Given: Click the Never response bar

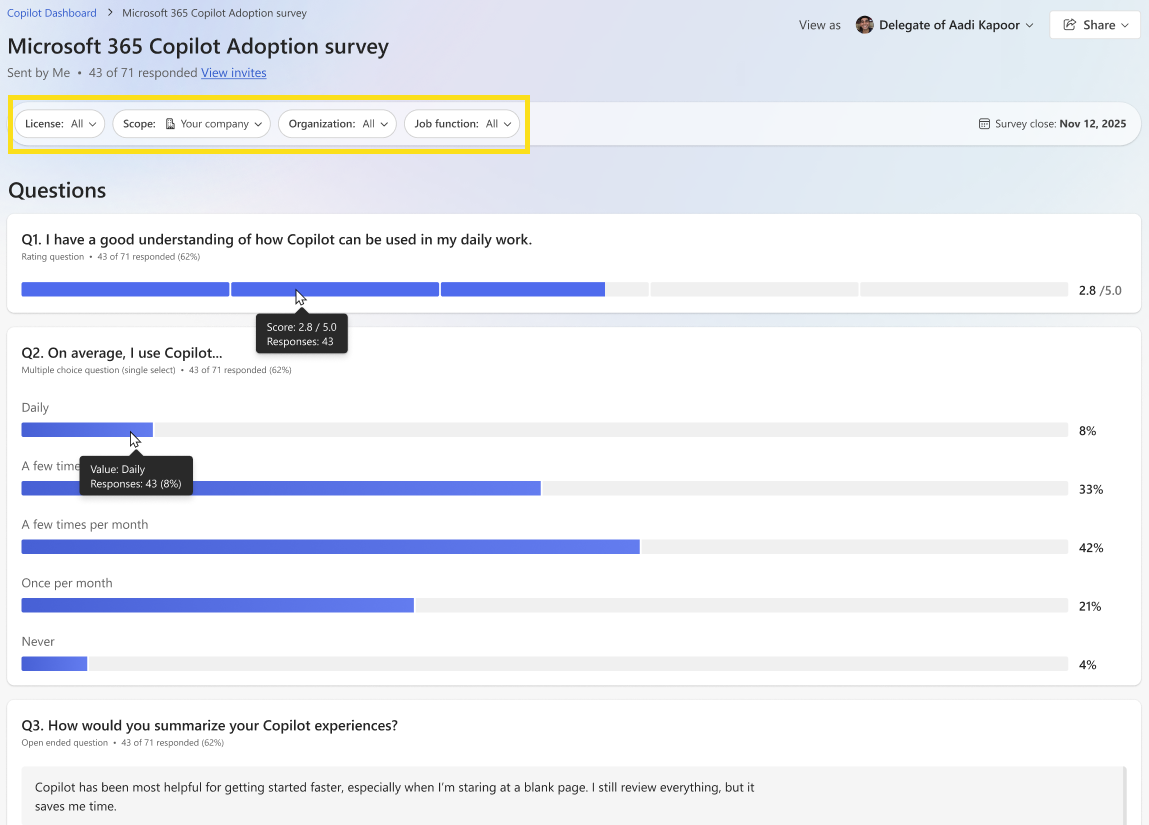Looking at the screenshot, I should (544, 664).
